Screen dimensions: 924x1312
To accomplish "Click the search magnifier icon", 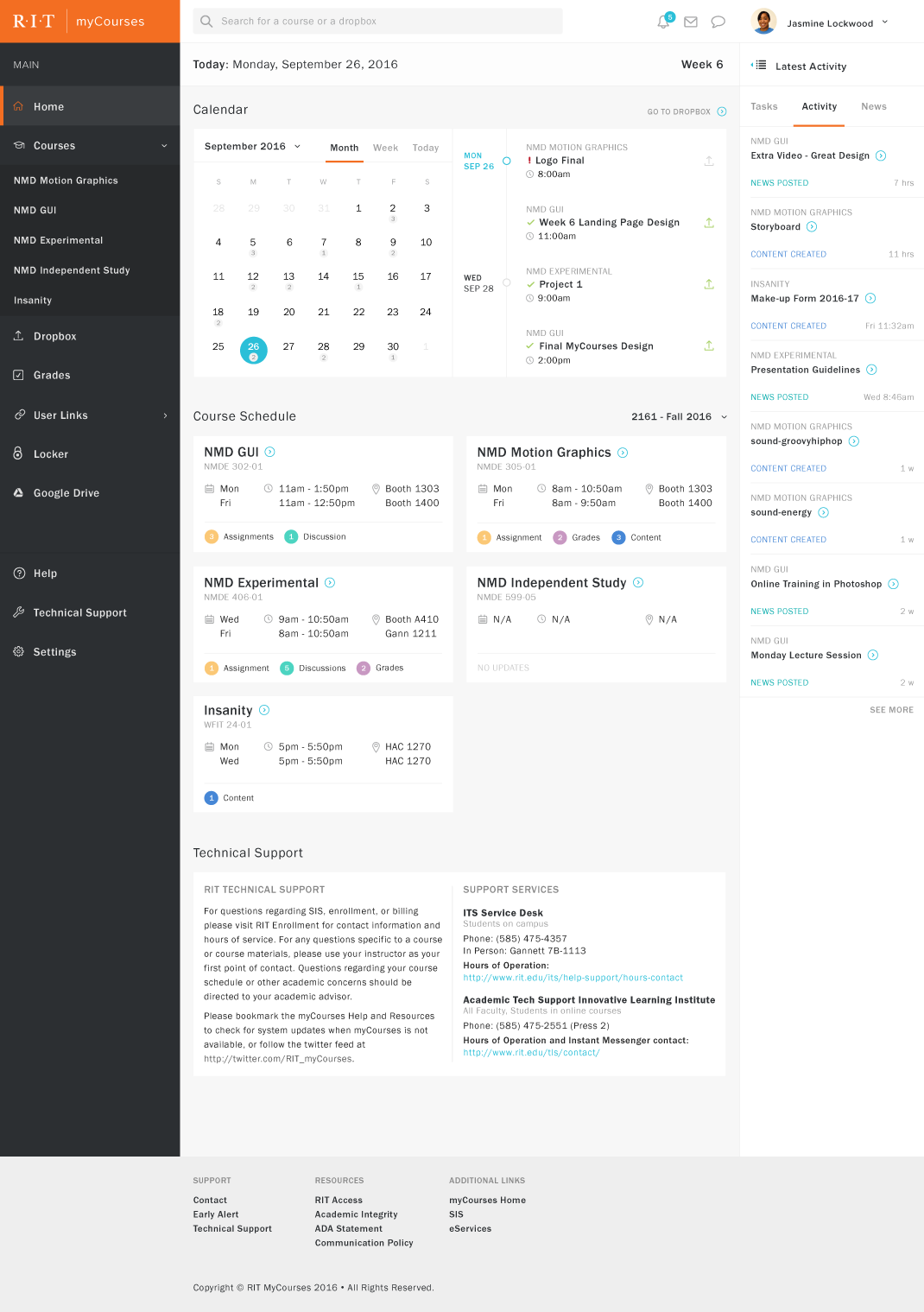I will [x=206, y=21].
